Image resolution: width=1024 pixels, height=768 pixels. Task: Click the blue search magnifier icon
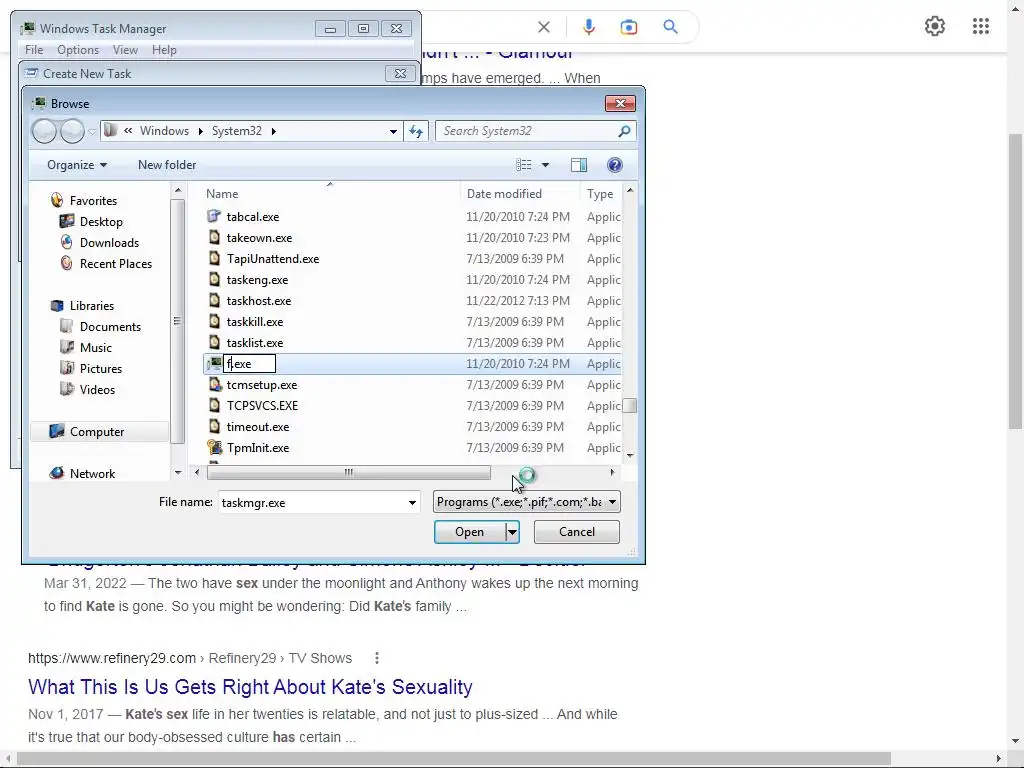[670, 27]
